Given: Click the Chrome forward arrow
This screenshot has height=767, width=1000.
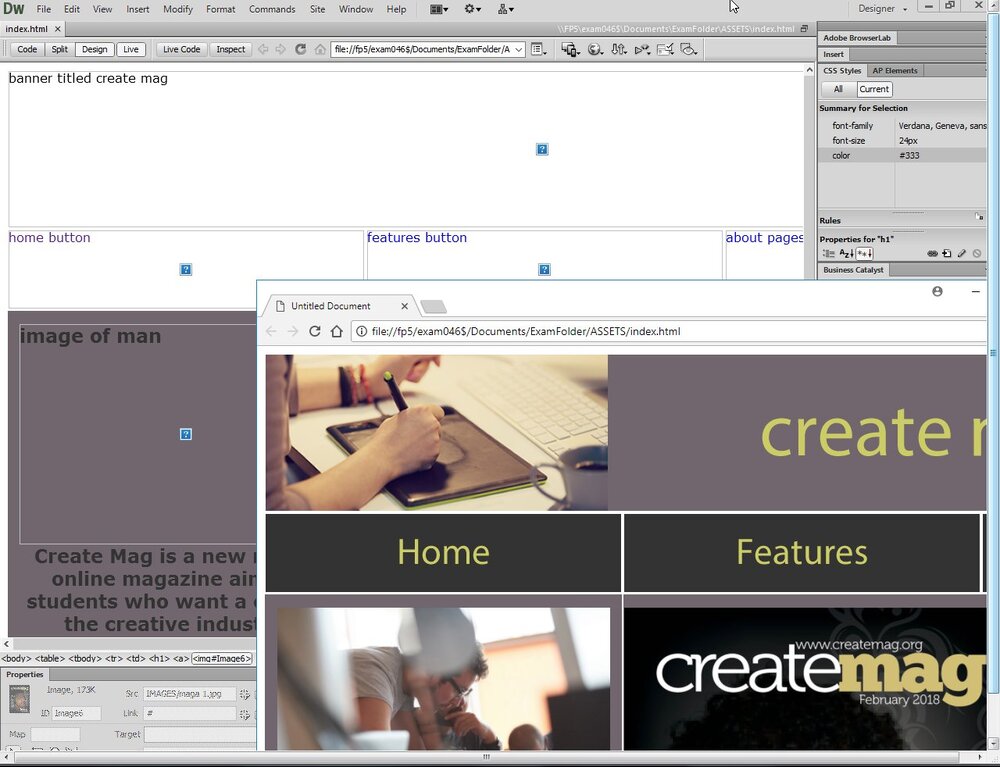Looking at the screenshot, I should [293, 331].
